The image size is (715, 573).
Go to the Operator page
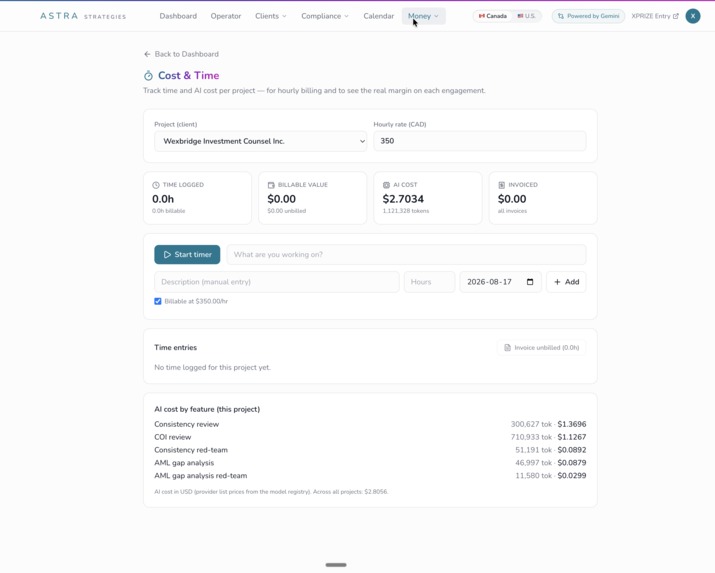(x=226, y=16)
